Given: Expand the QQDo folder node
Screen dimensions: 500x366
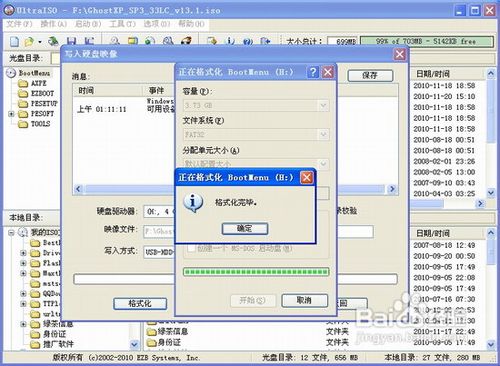Looking at the screenshot, I should click(x=23, y=294).
